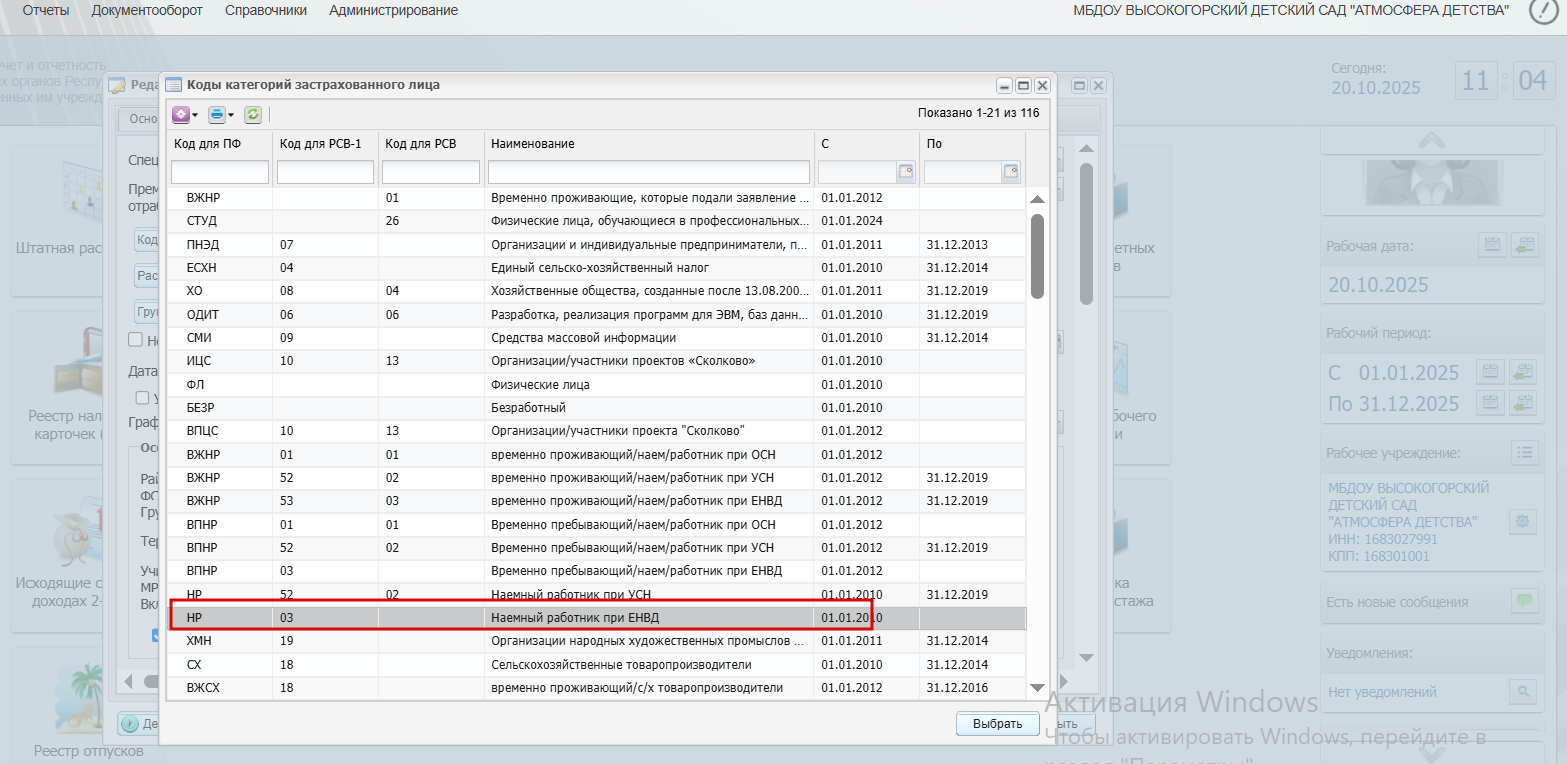Select the Сельскохозяйственные товаропроизводители row
This screenshot has height=764, width=1567.
(597, 665)
